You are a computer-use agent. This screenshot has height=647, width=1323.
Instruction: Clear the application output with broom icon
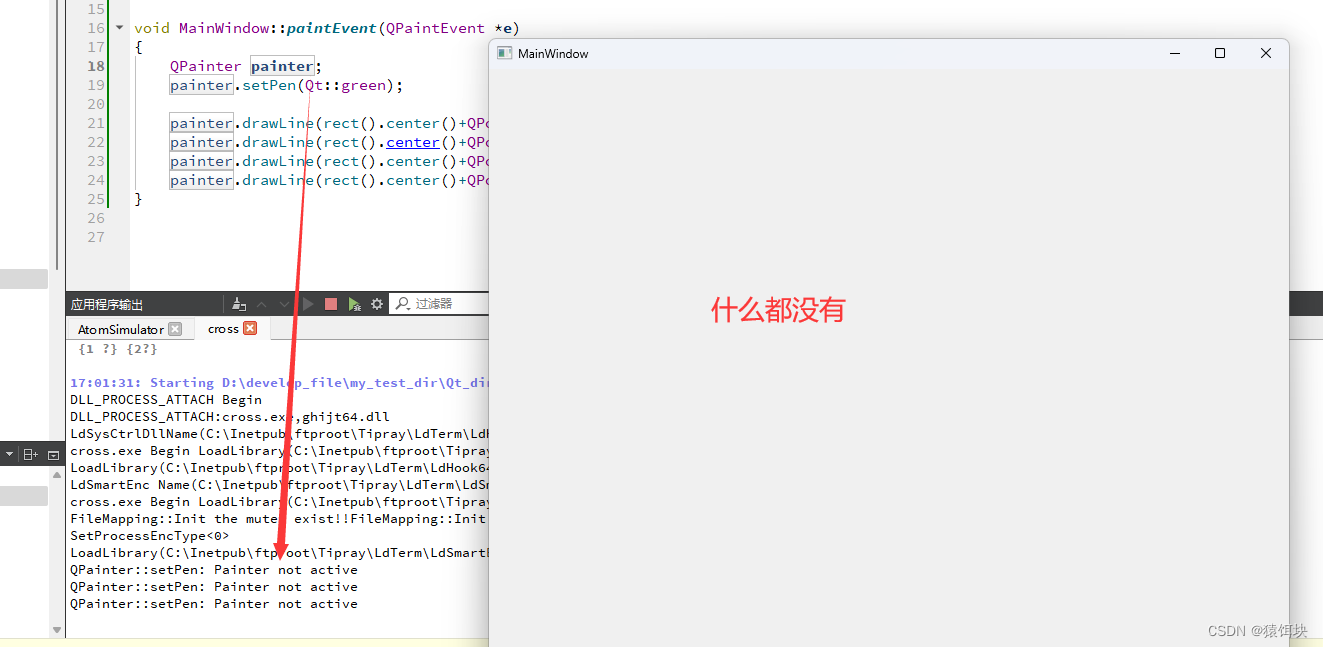[237, 302]
